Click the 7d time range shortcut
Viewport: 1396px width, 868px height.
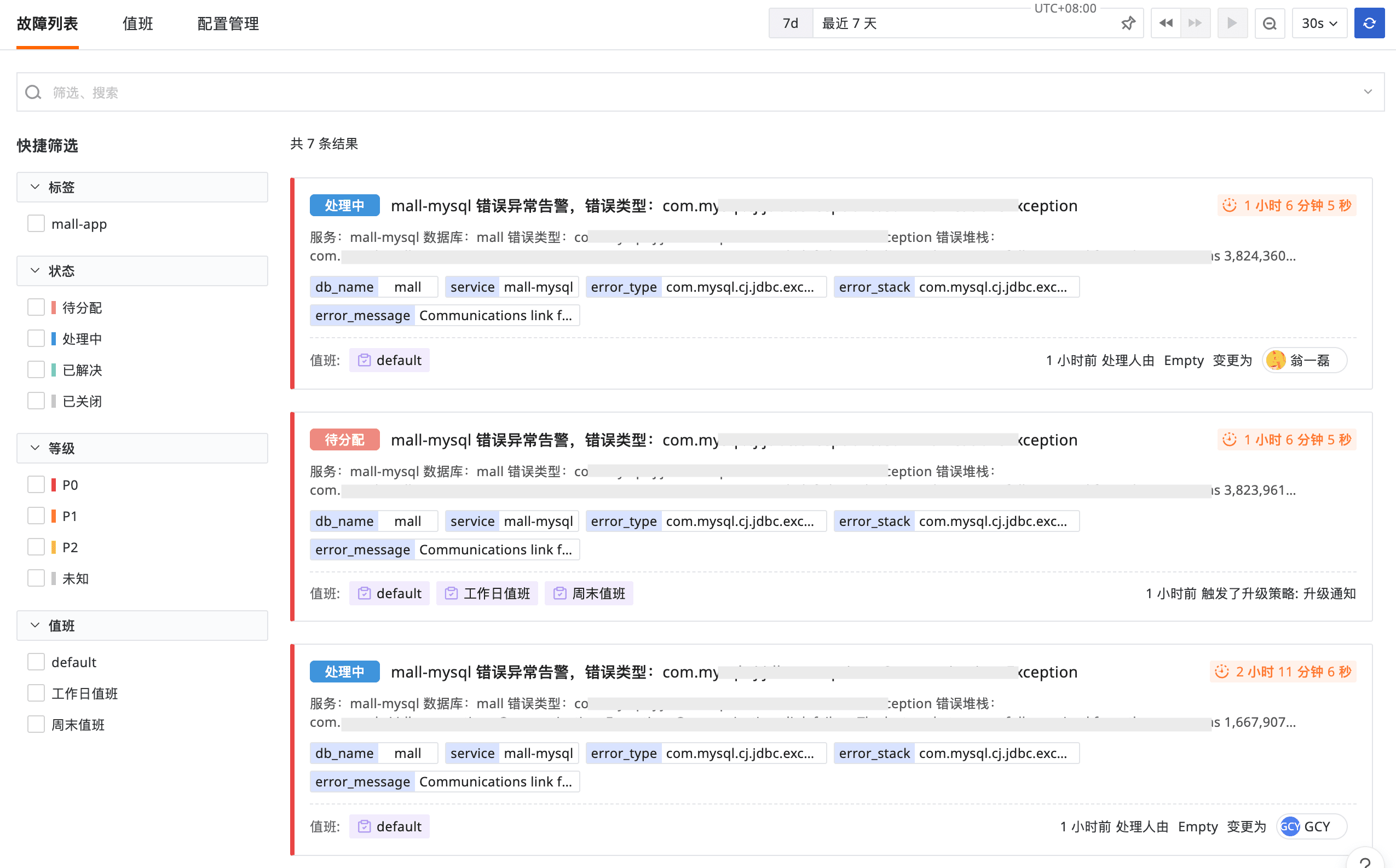790,24
